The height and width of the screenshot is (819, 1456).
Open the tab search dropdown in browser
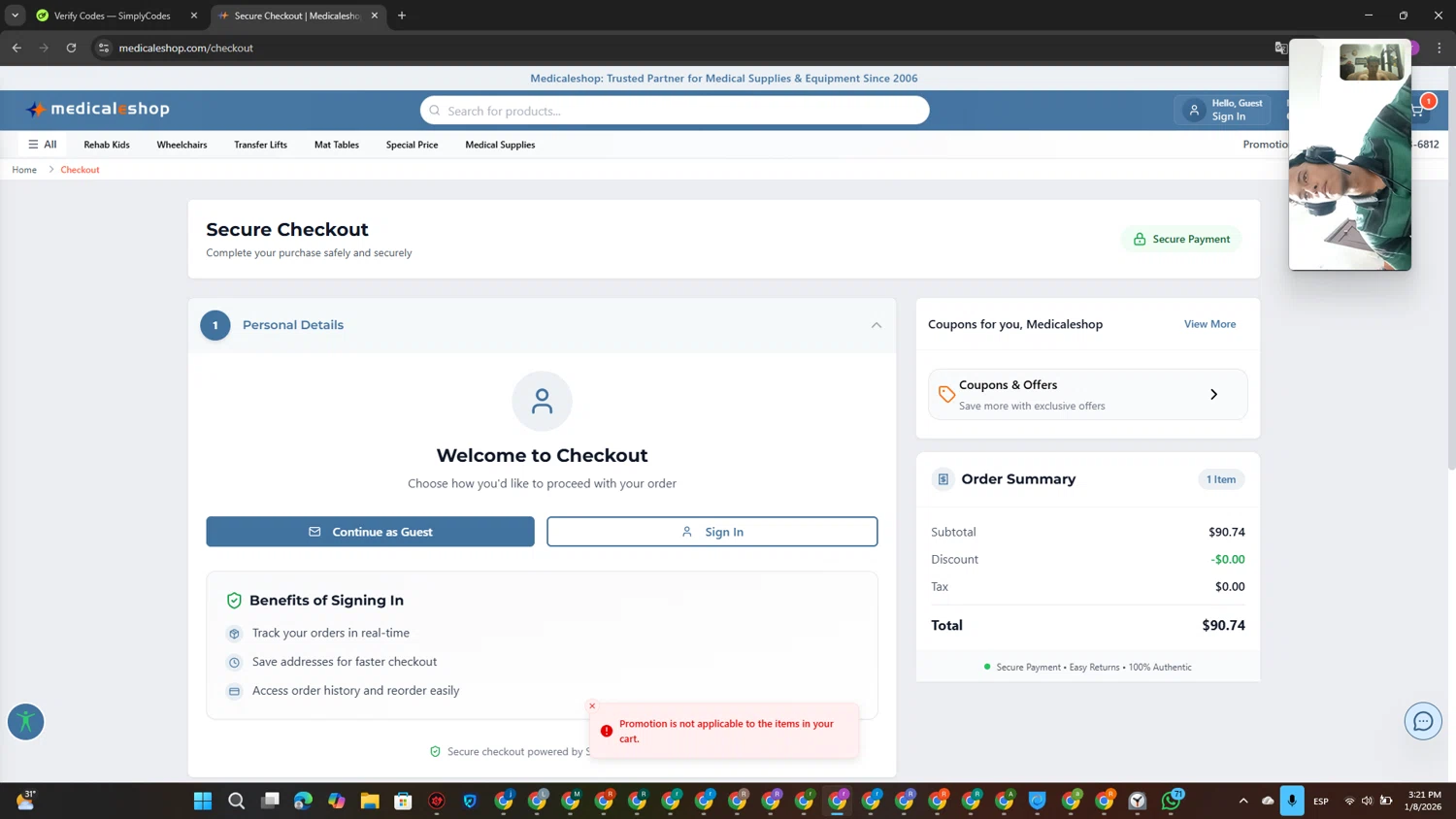[x=16, y=16]
